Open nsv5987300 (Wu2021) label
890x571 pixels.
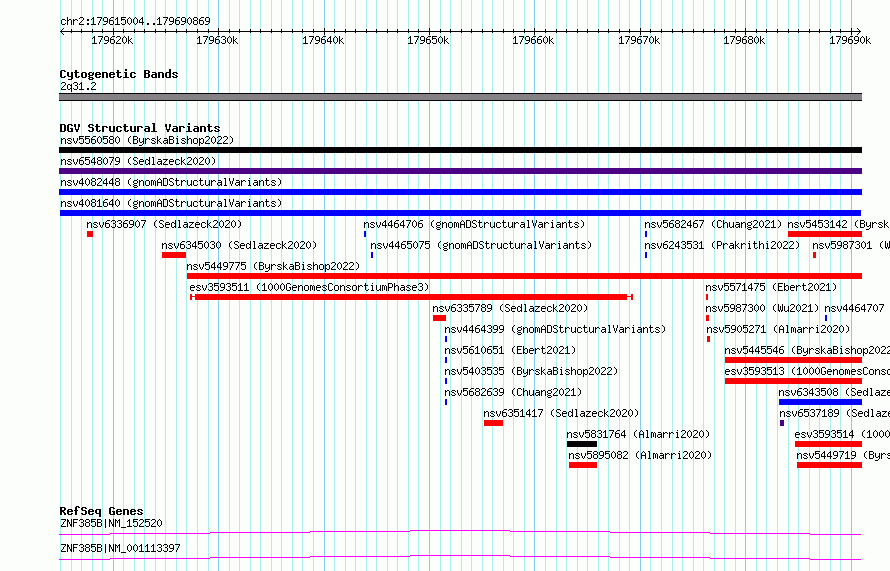point(762,308)
